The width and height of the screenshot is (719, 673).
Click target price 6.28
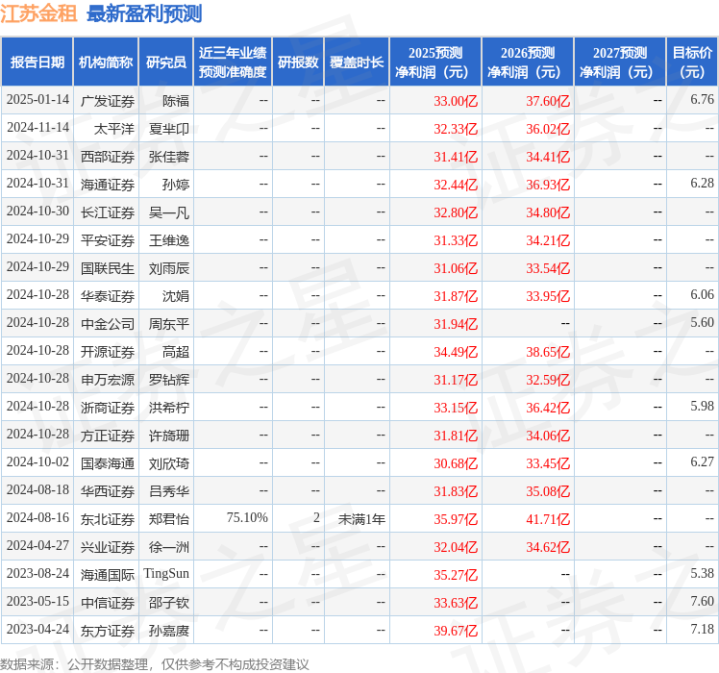click(x=702, y=183)
